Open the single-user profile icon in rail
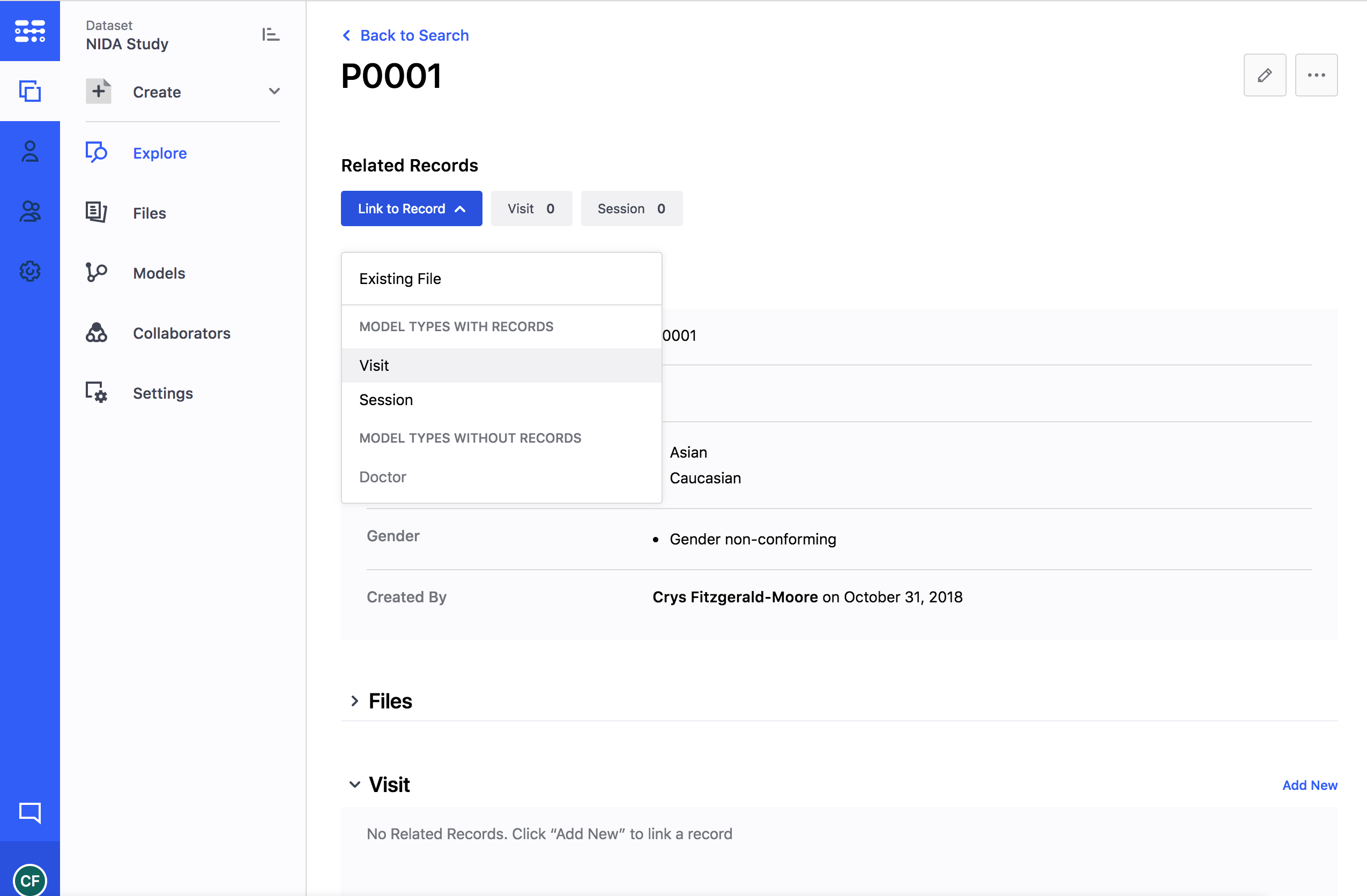The width and height of the screenshot is (1367, 896). pyautogui.click(x=30, y=152)
